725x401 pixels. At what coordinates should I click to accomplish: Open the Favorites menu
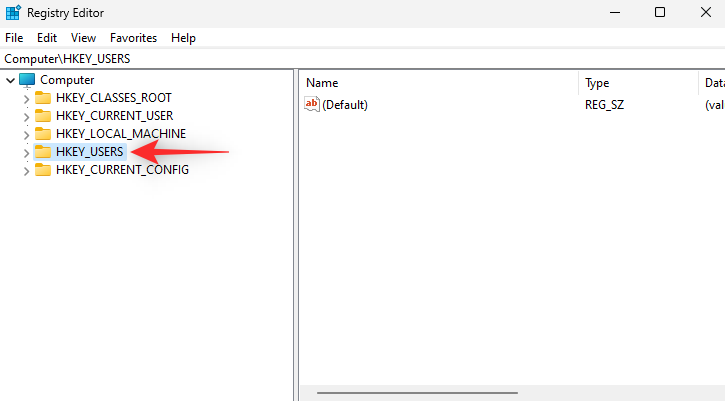(133, 38)
